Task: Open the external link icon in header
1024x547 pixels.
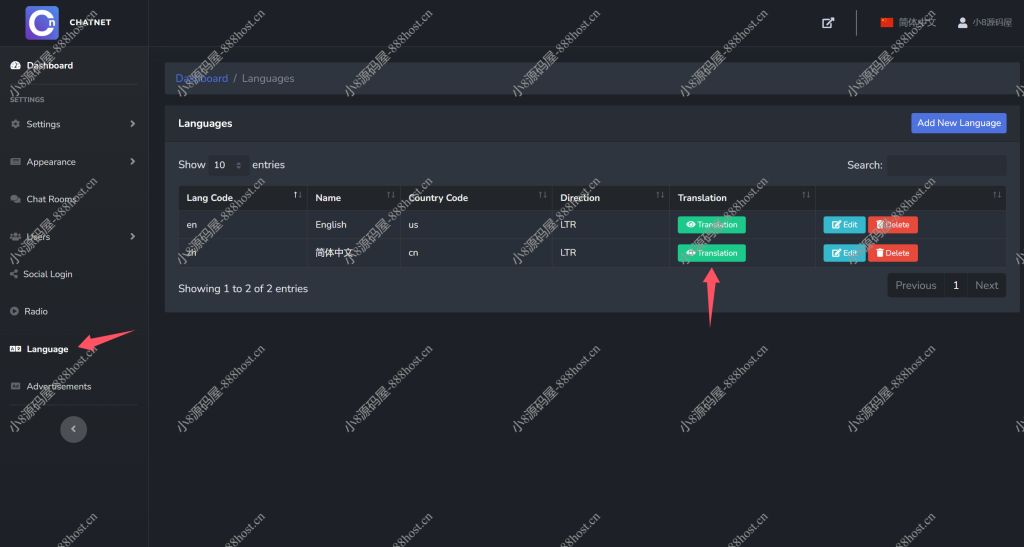Action: (x=827, y=23)
